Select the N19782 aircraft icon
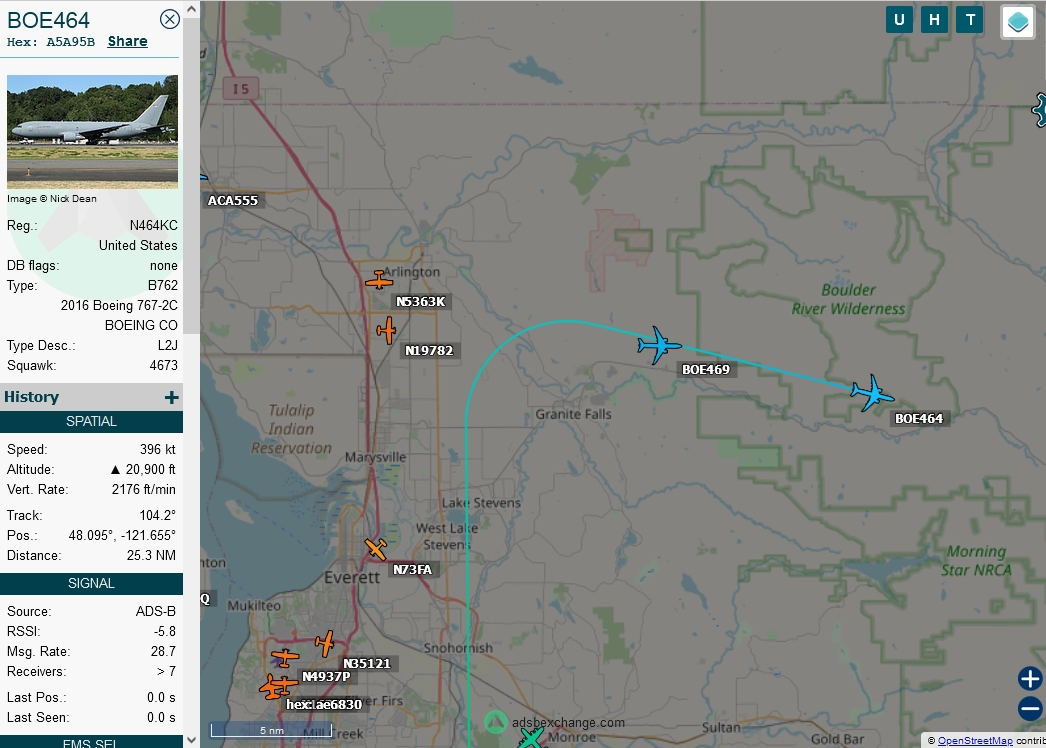 click(386, 330)
